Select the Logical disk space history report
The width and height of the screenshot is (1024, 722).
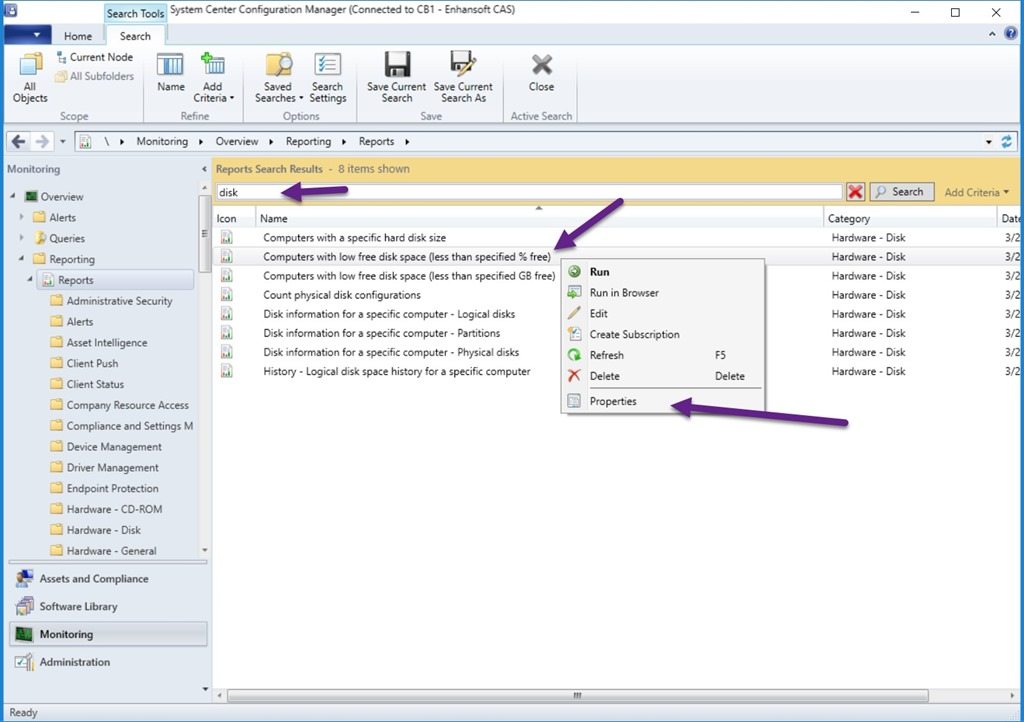coord(396,371)
